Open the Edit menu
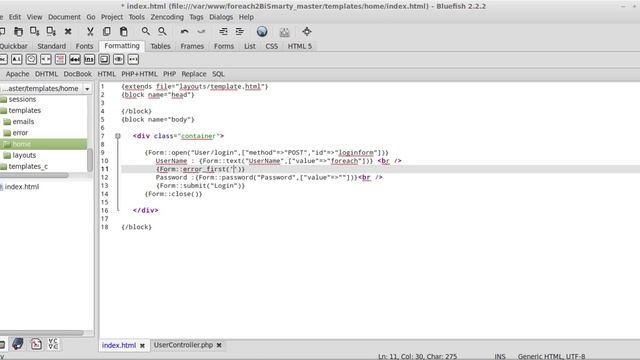Image resolution: width=640 pixels, height=360 pixels. (15, 17)
